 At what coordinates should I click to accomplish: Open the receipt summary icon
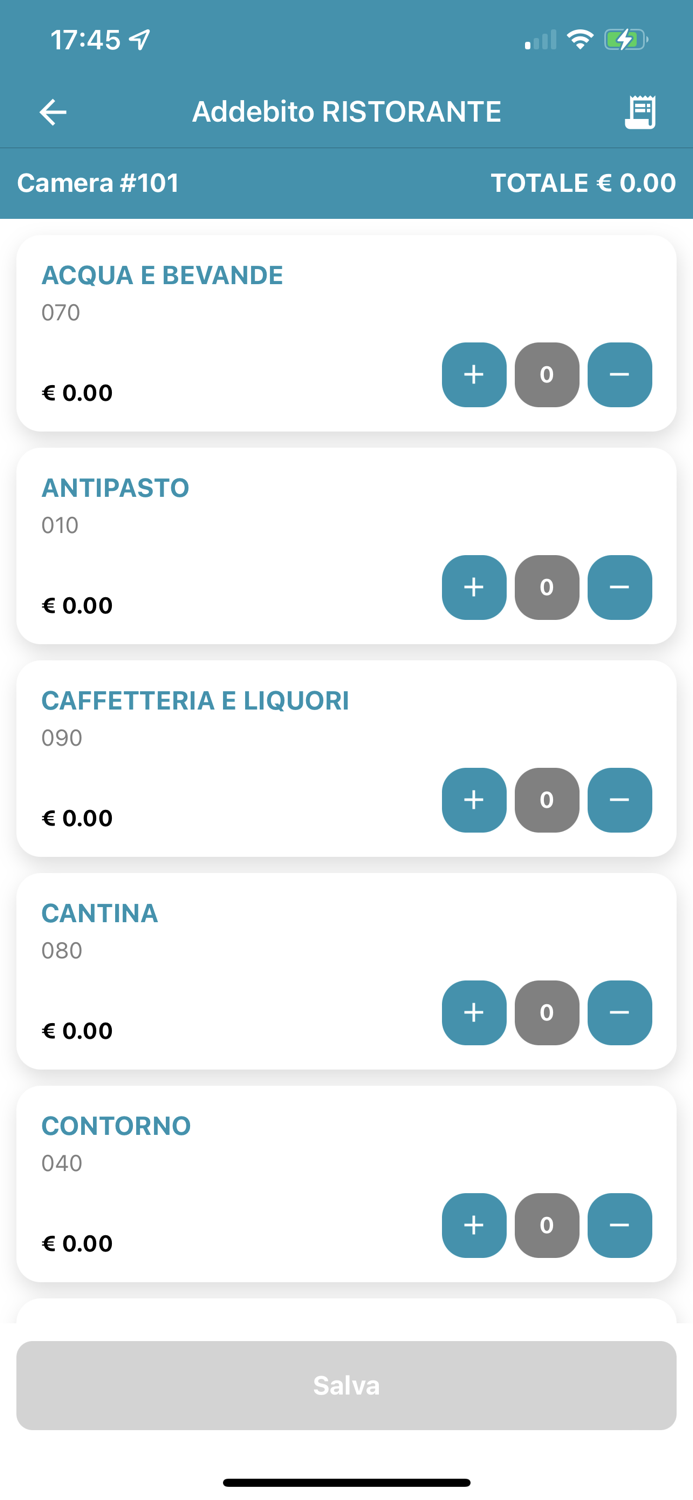[x=640, y=112]
